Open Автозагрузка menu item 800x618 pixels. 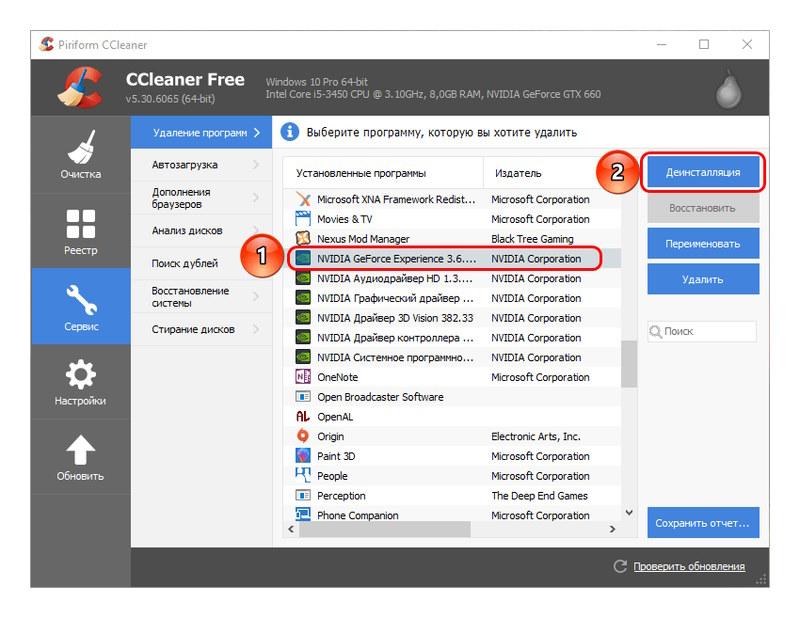pyautogui.click(x=202, y=165)
